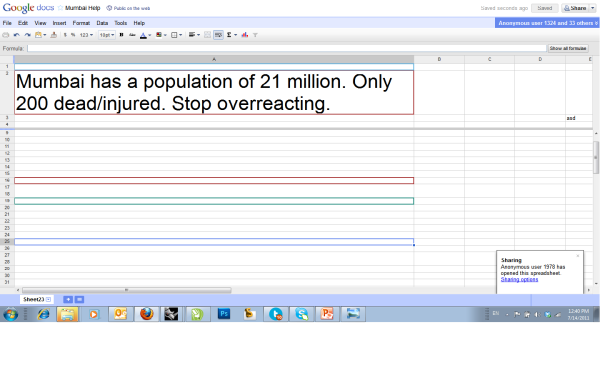Open Internet Explorer from the taskbar
Screen dimensions: 600x375
[x=43, y=315]
